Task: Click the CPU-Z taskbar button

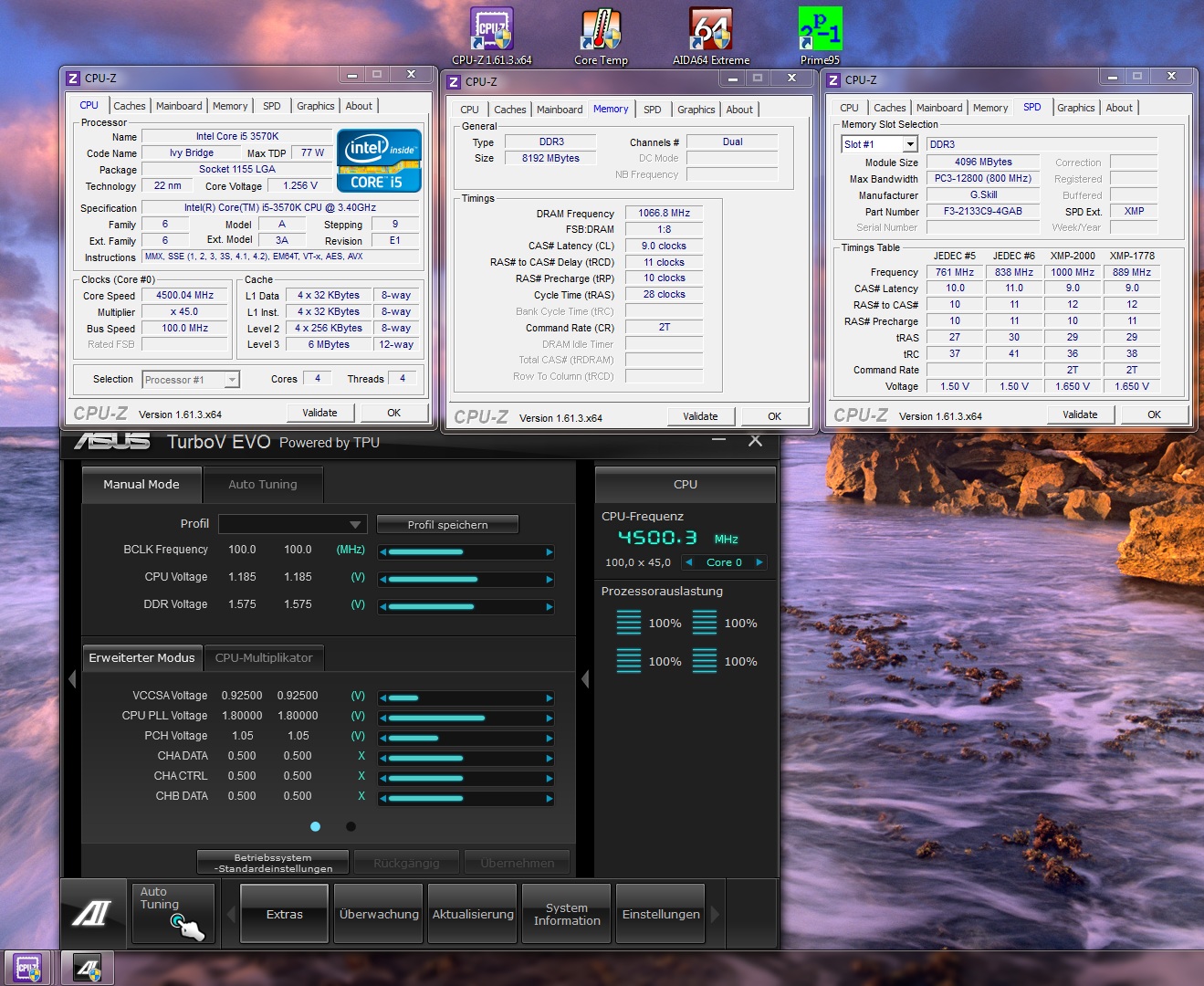Action: coord(27,968)
